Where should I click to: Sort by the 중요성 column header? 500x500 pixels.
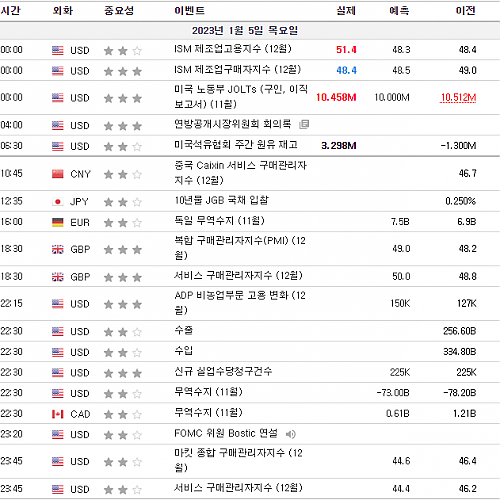click(119, 11)
